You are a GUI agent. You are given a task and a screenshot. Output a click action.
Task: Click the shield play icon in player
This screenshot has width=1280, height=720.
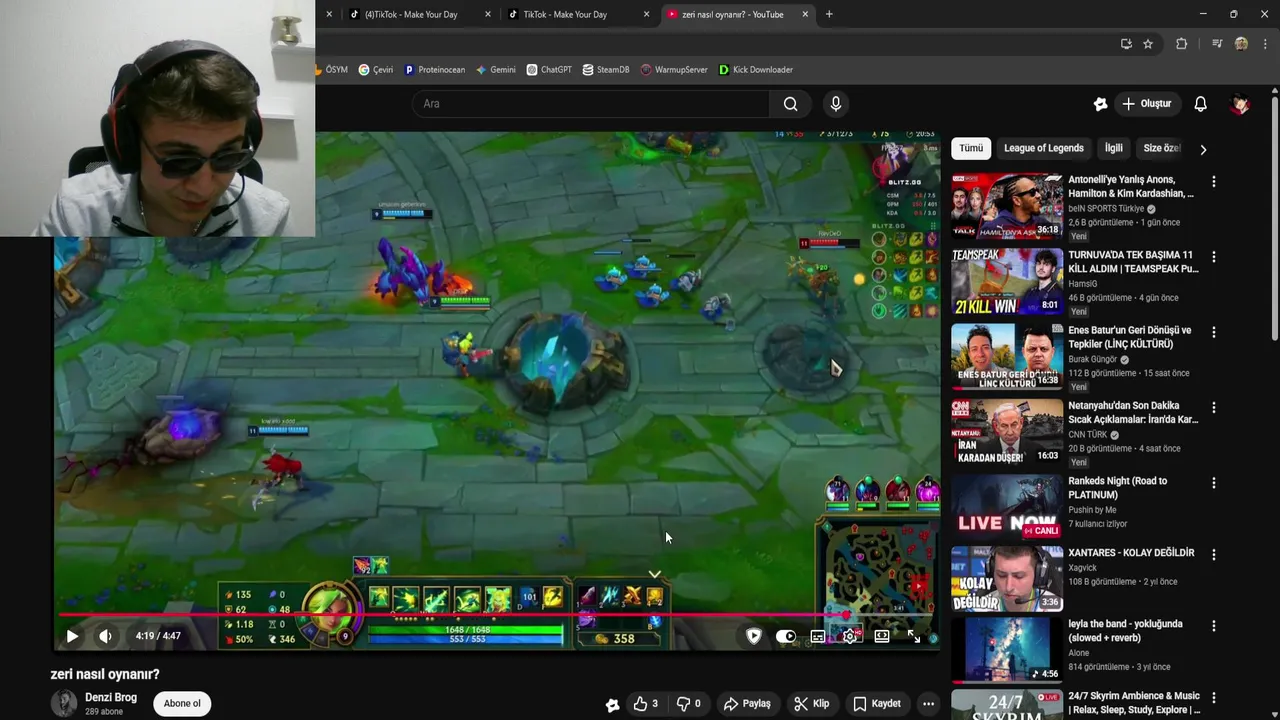pos(754,636)
